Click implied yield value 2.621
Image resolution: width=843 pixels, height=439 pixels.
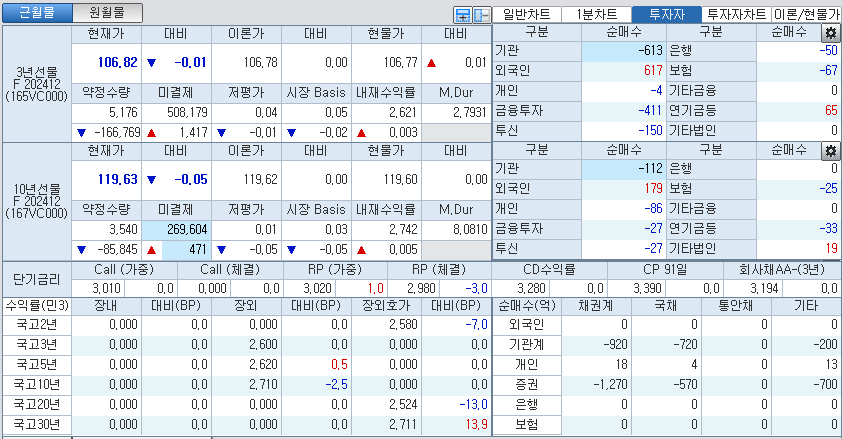tap(403, 112)
